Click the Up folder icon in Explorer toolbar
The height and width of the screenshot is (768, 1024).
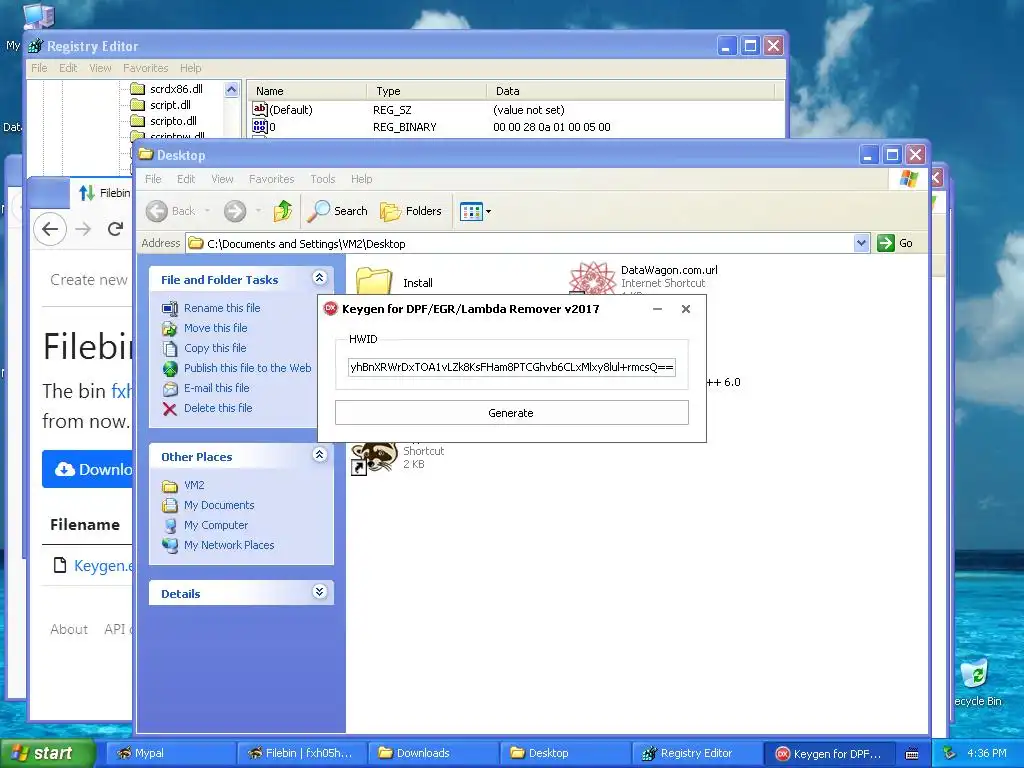(x=283, y=211)
